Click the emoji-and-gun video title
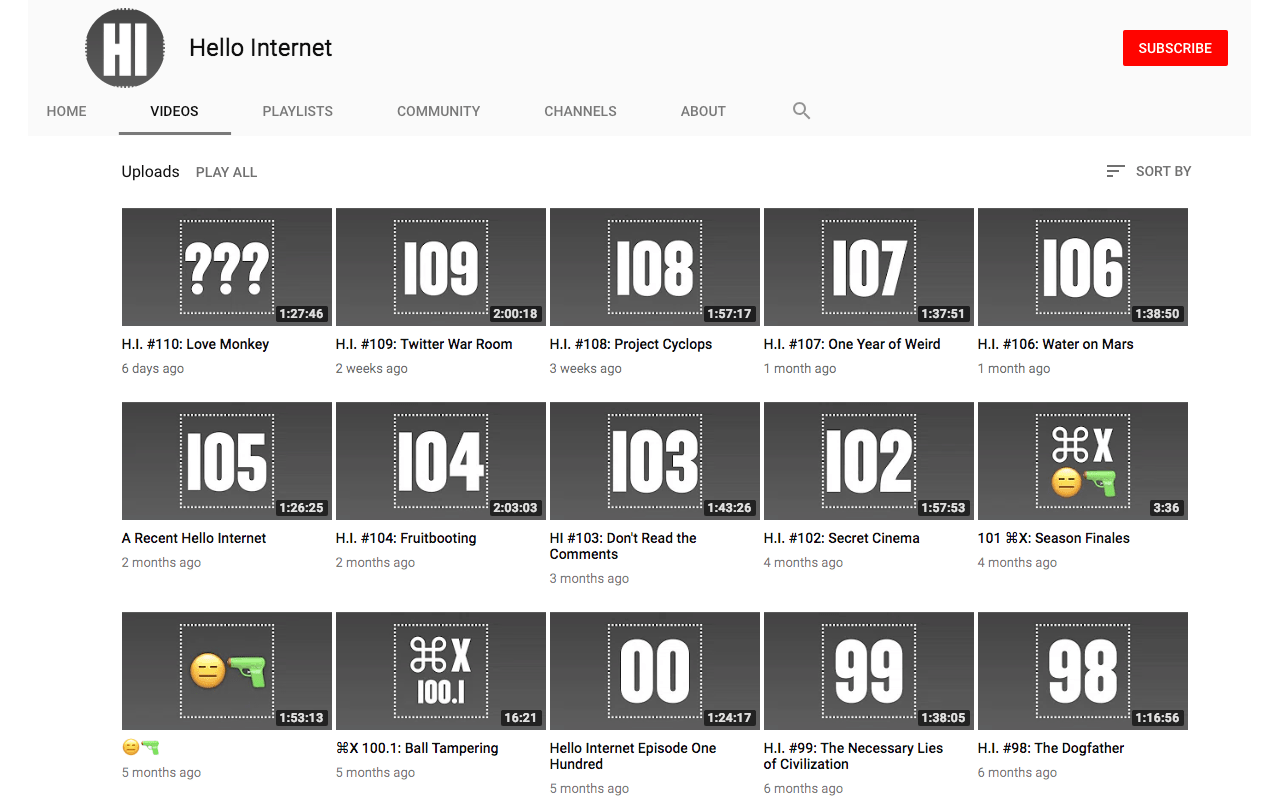Viewport: 1280px width, 800px height. (141, 748)
